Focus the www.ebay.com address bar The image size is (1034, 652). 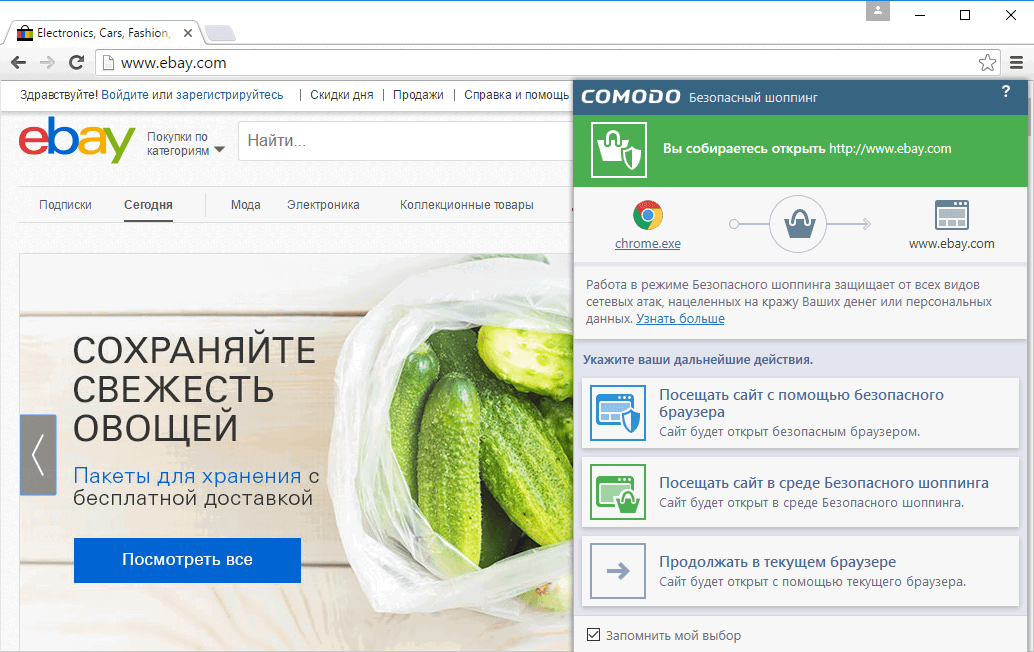[547, 63]
